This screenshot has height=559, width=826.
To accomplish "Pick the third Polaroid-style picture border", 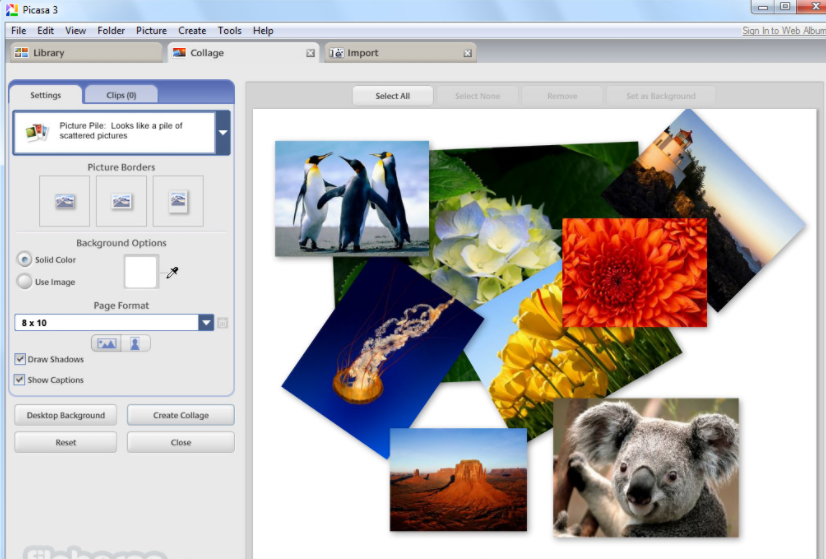I will coord(178,201).
